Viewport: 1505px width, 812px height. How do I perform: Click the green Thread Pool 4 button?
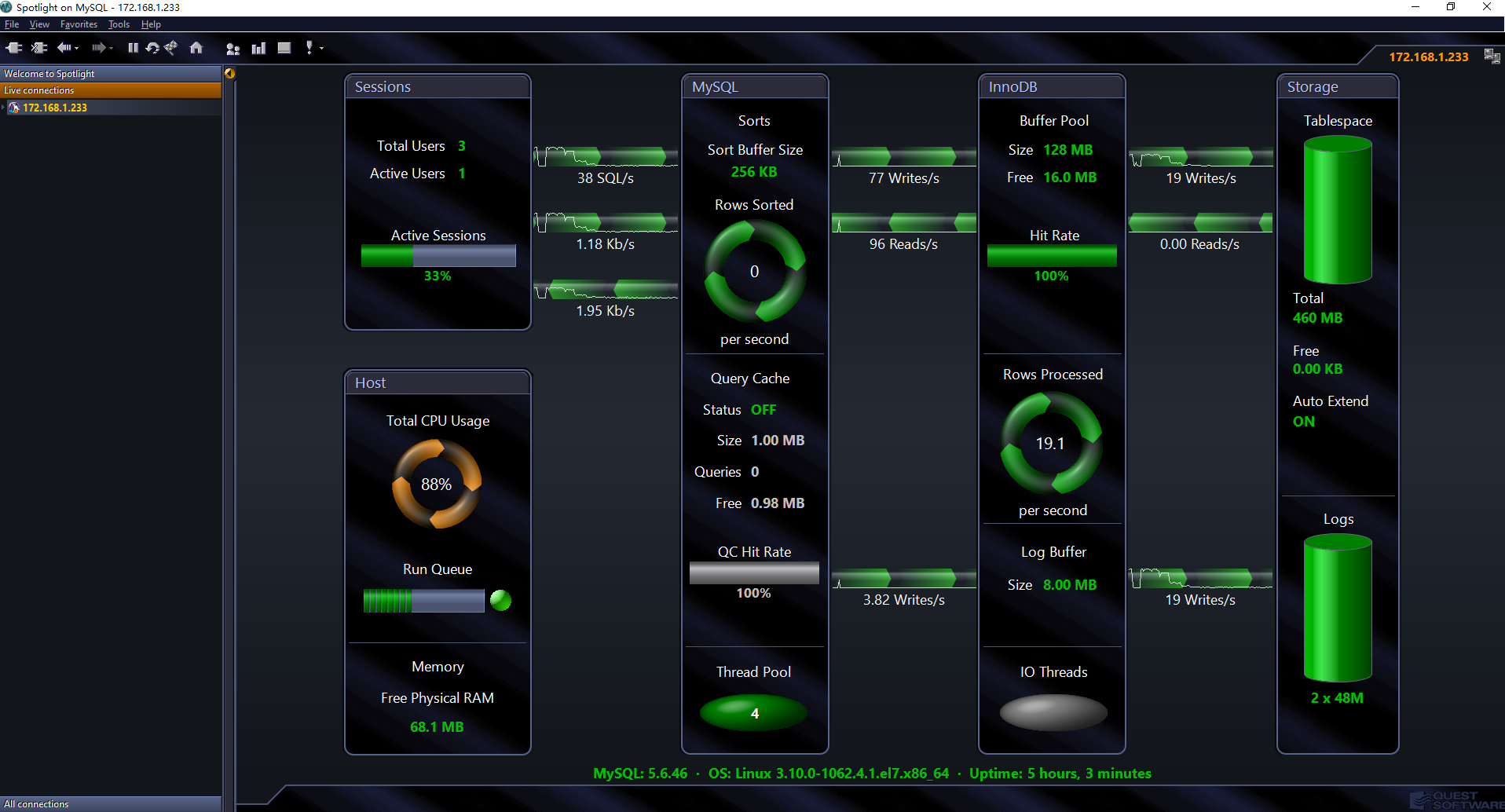point(754,713)
